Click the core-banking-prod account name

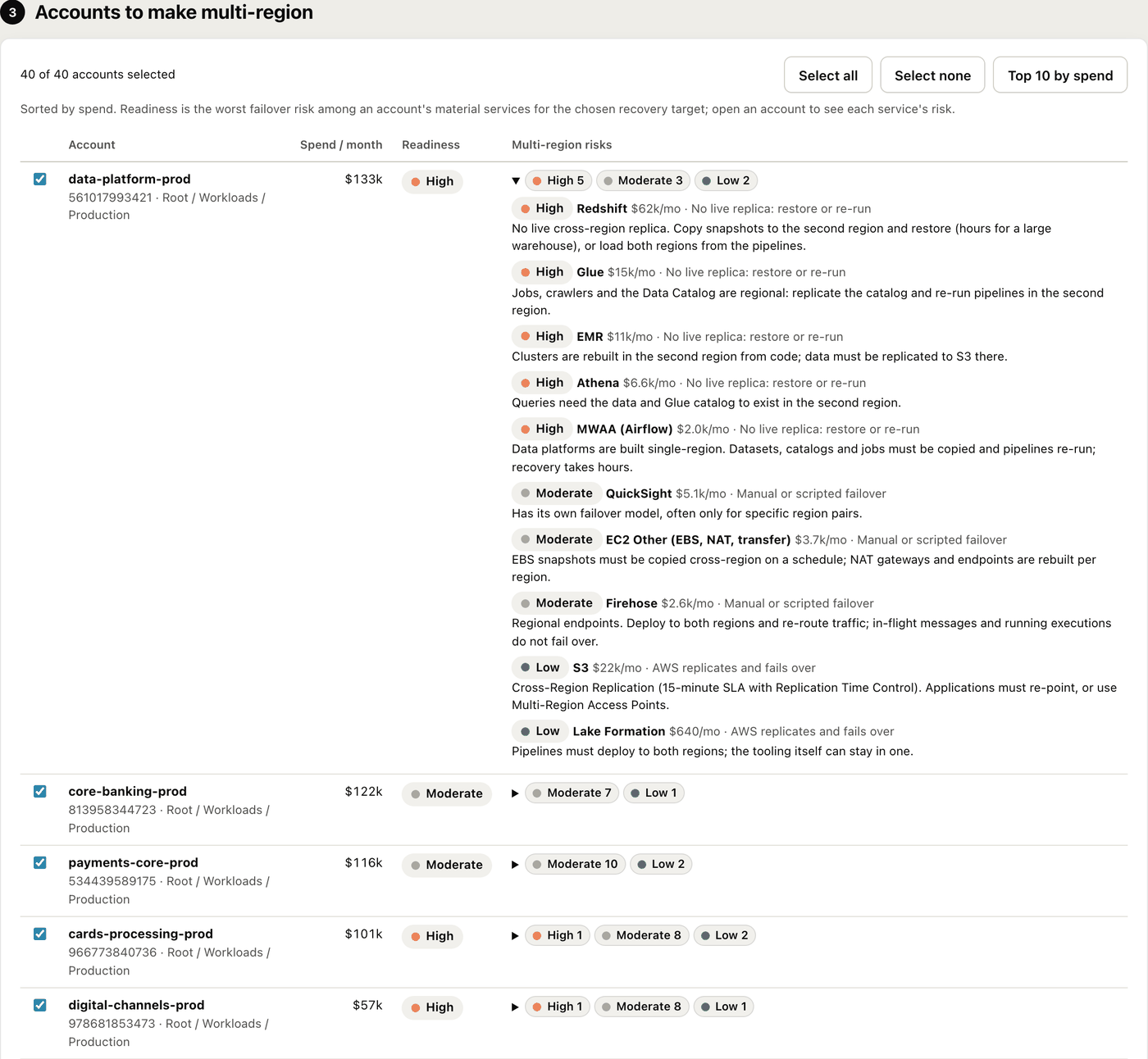pyautogui.click(x=128, y=791)
